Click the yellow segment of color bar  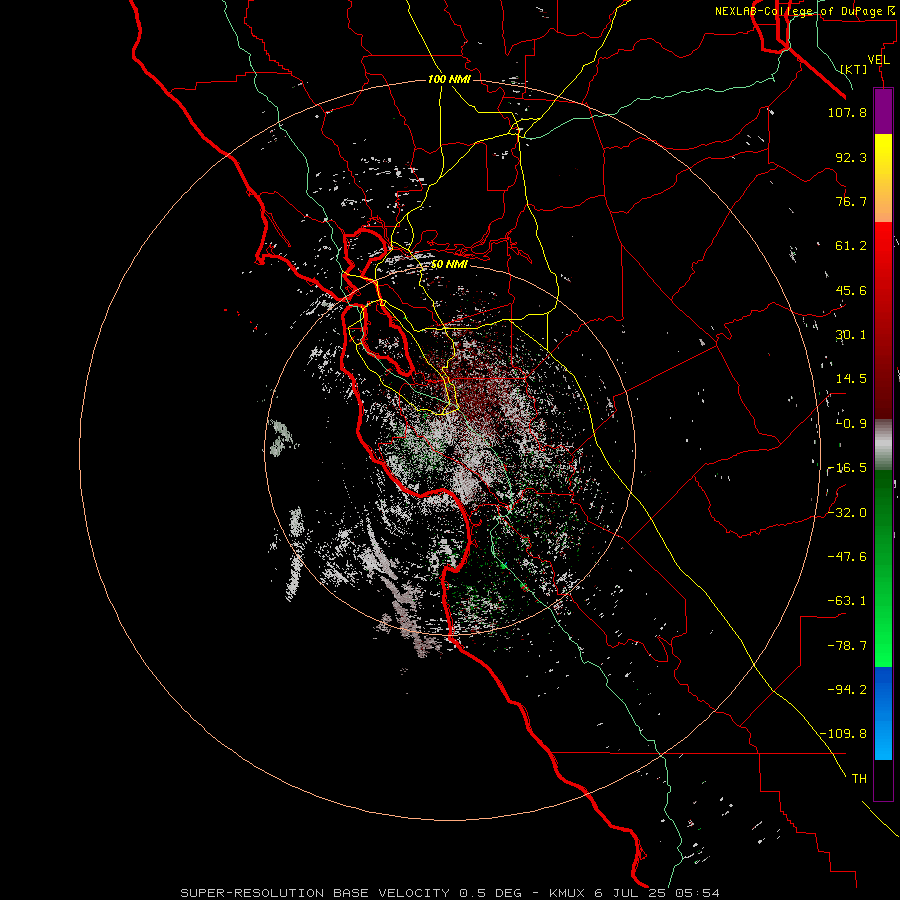[x=883, y=178]
